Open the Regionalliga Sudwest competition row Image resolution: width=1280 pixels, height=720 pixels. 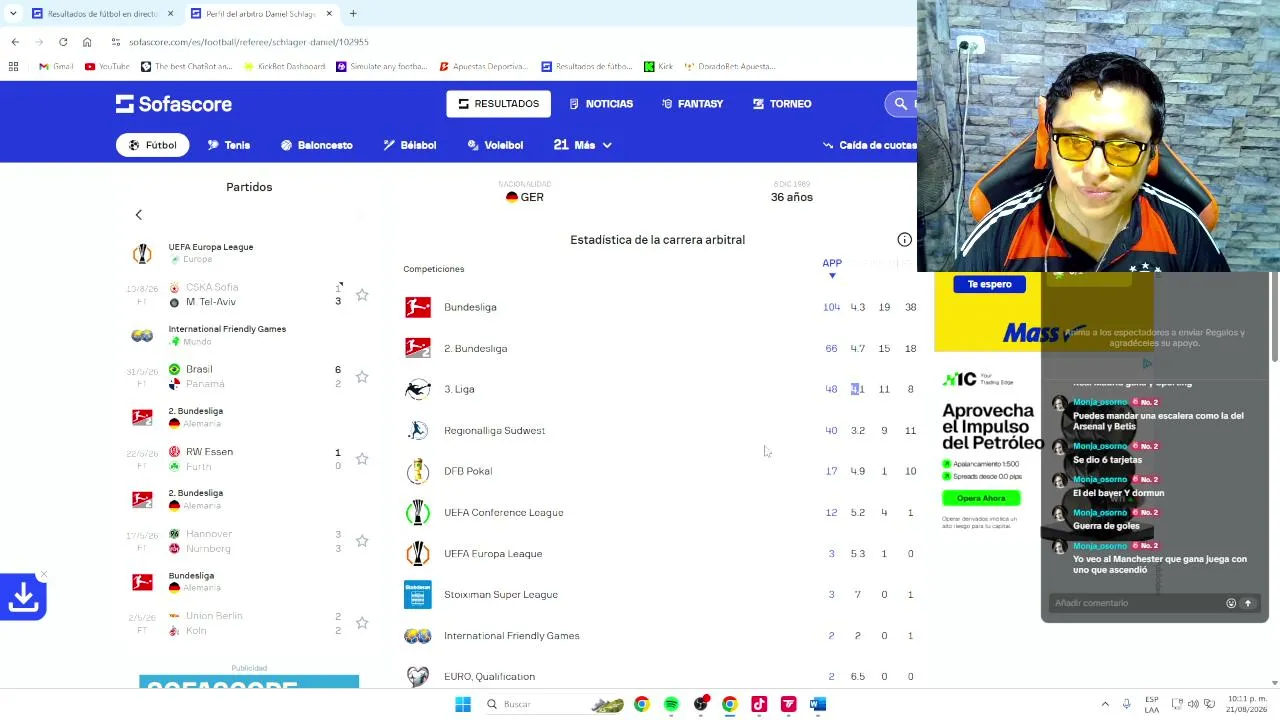[x=659, y=430]
